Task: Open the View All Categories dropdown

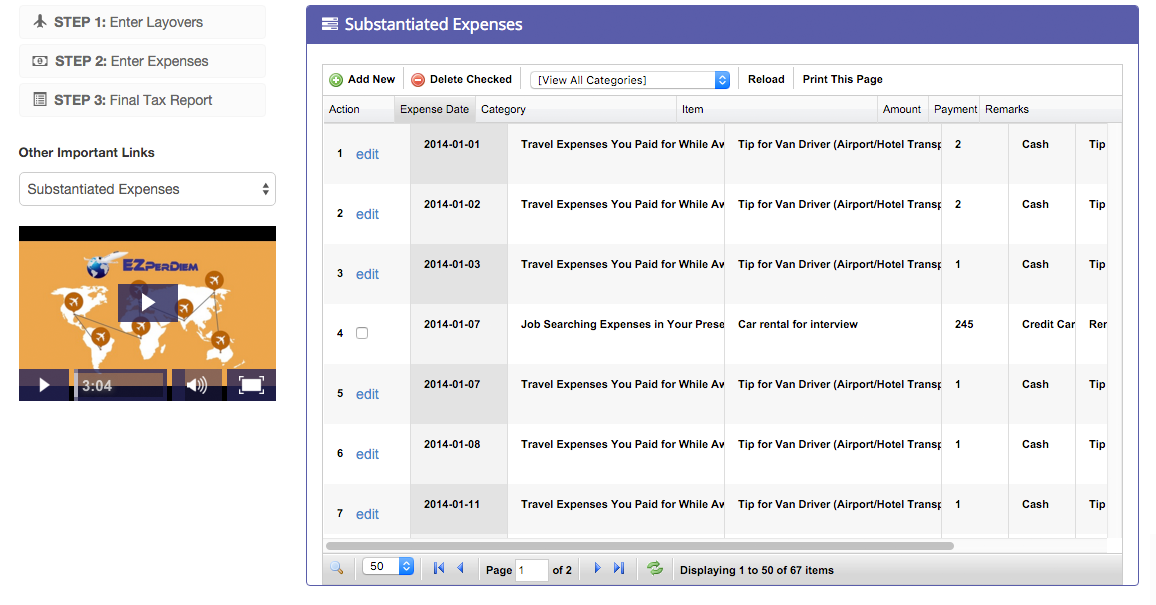Action: (630, 80)
